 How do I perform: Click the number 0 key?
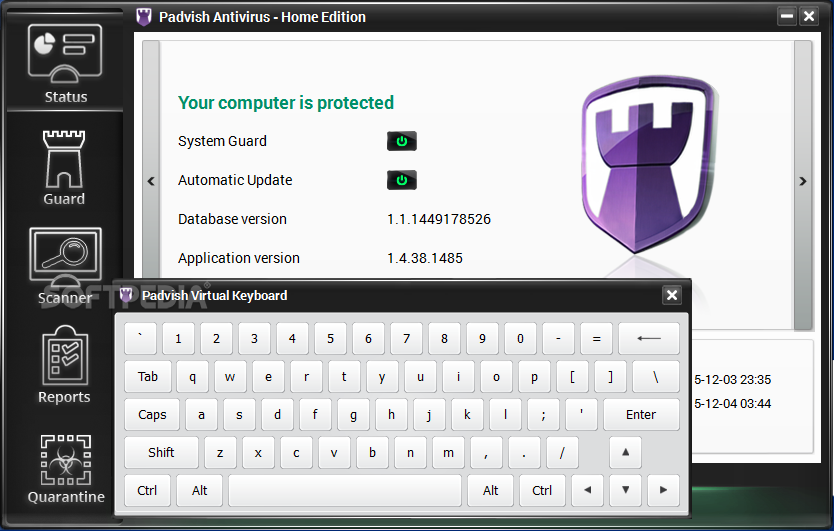pos(520,338)
